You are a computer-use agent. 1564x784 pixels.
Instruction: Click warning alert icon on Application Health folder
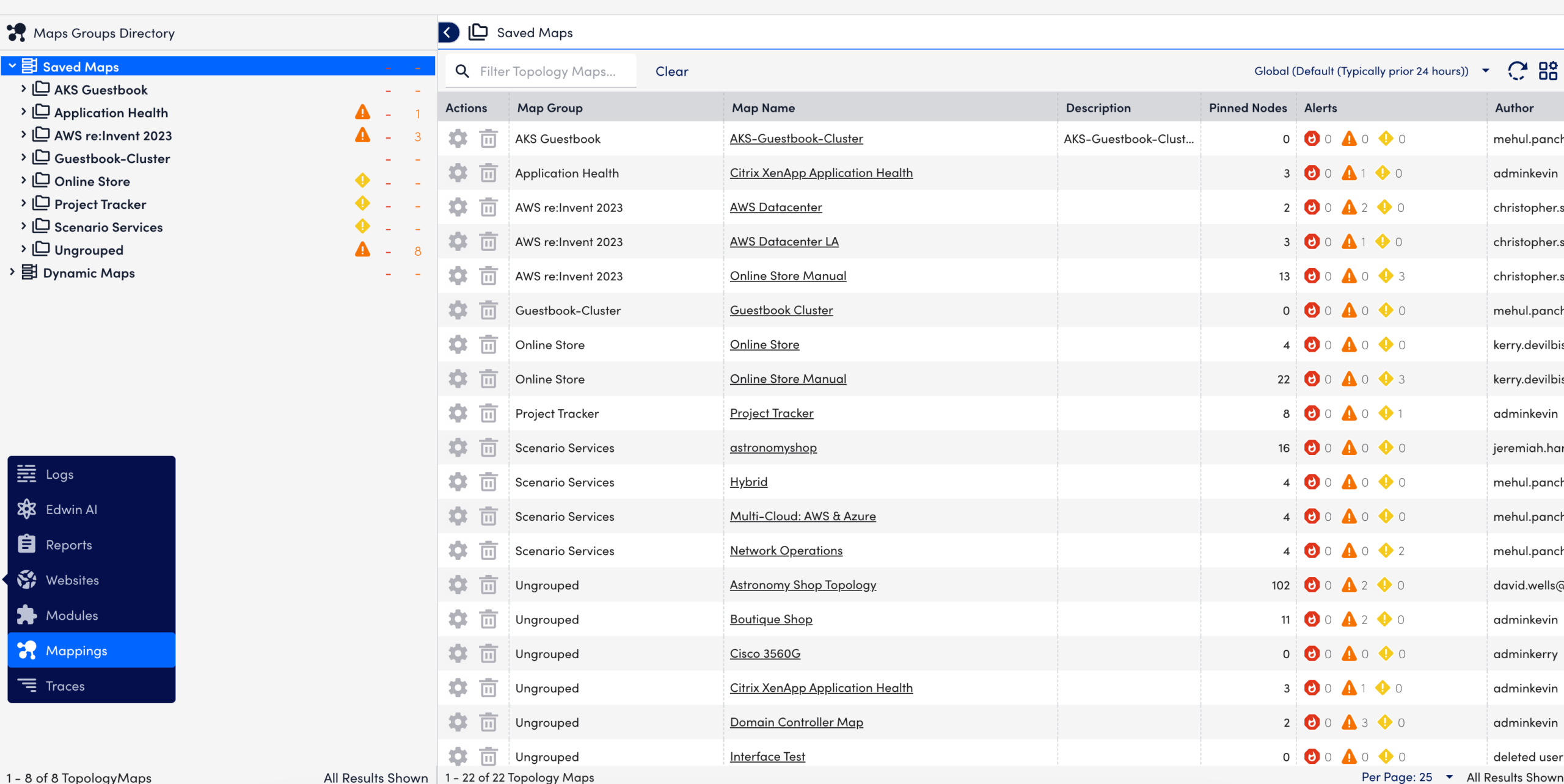(x=362, y=112)
